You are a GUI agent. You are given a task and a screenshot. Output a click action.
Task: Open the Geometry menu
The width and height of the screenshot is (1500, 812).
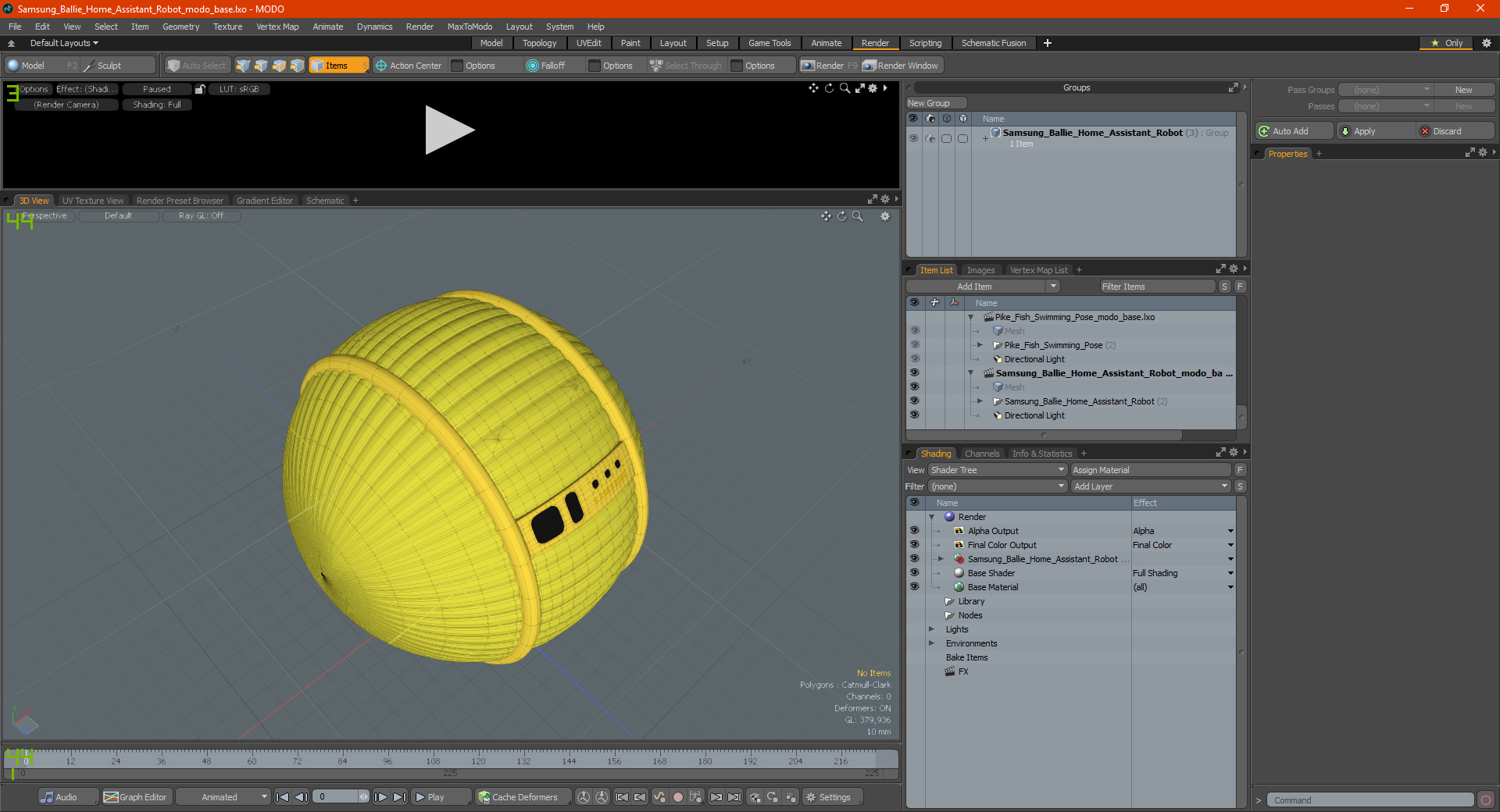pos(180,27)
